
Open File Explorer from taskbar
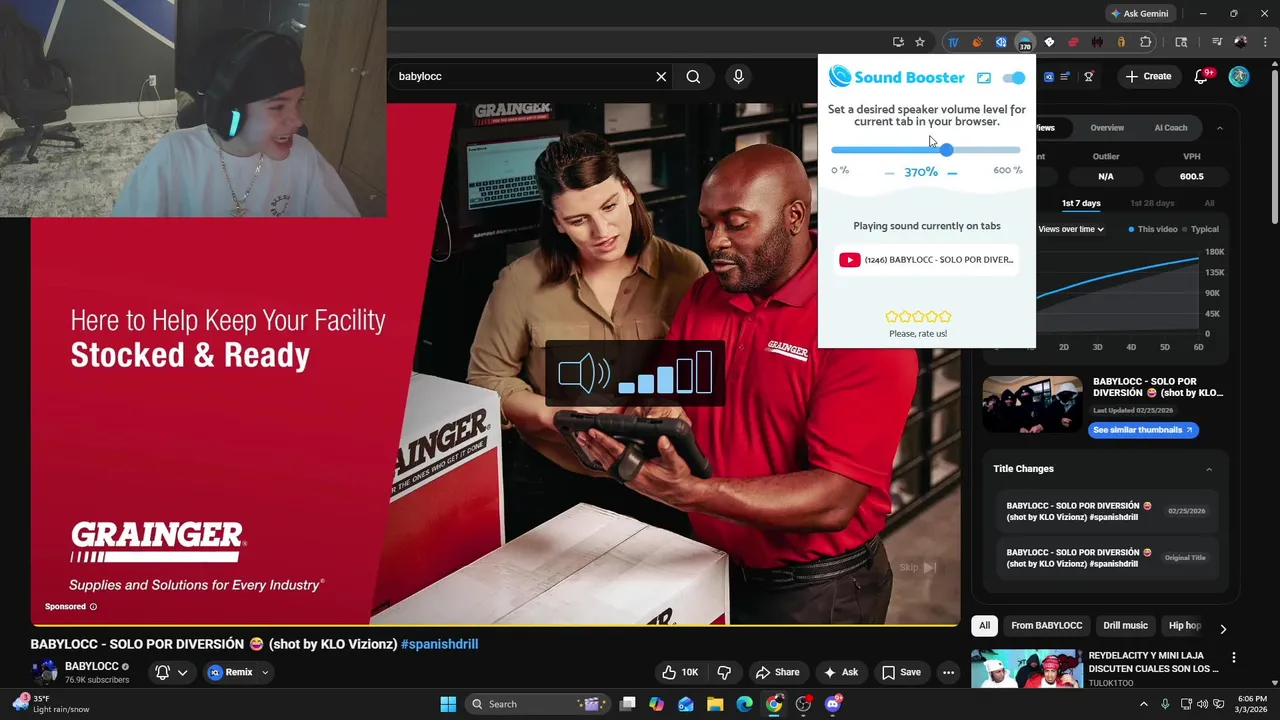pyautogui.click(x=716, y=704)
